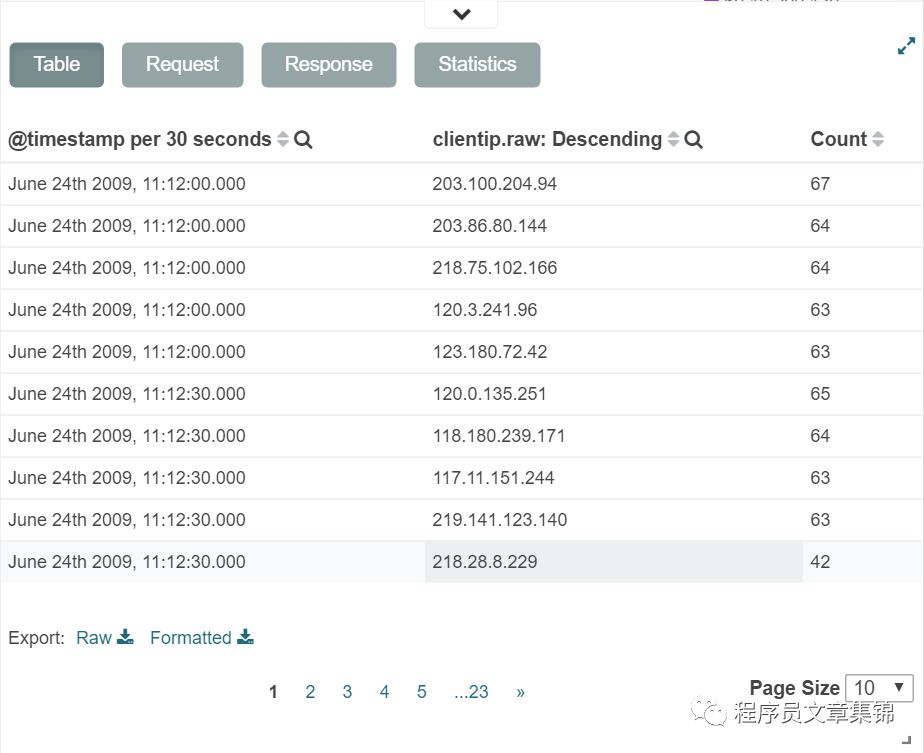Viewport: 924px width, 753px height.
Task: Collapse the panel using the top chevron
Action: [461, 14]
